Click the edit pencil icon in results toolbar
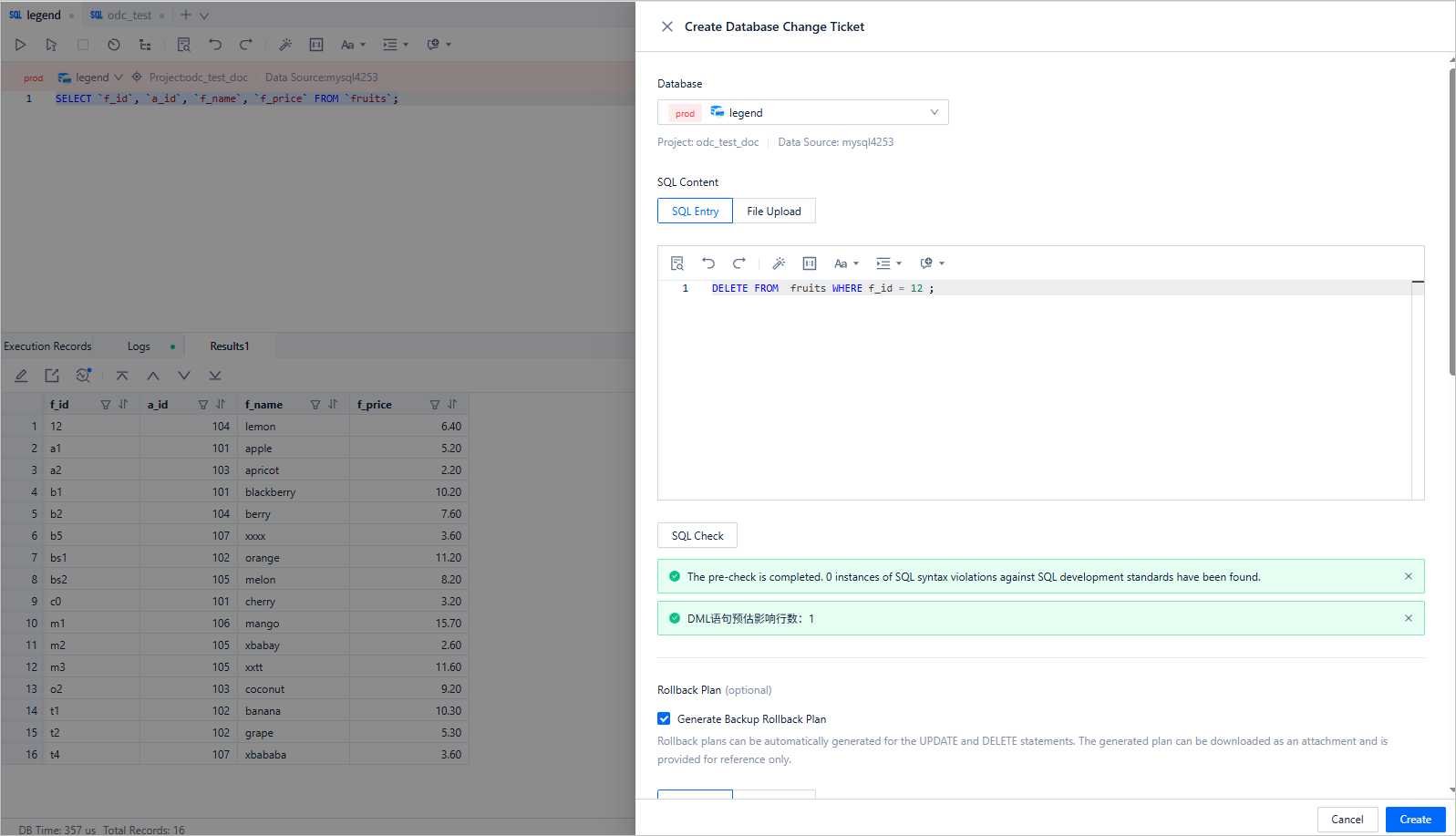 click(21, 376)
